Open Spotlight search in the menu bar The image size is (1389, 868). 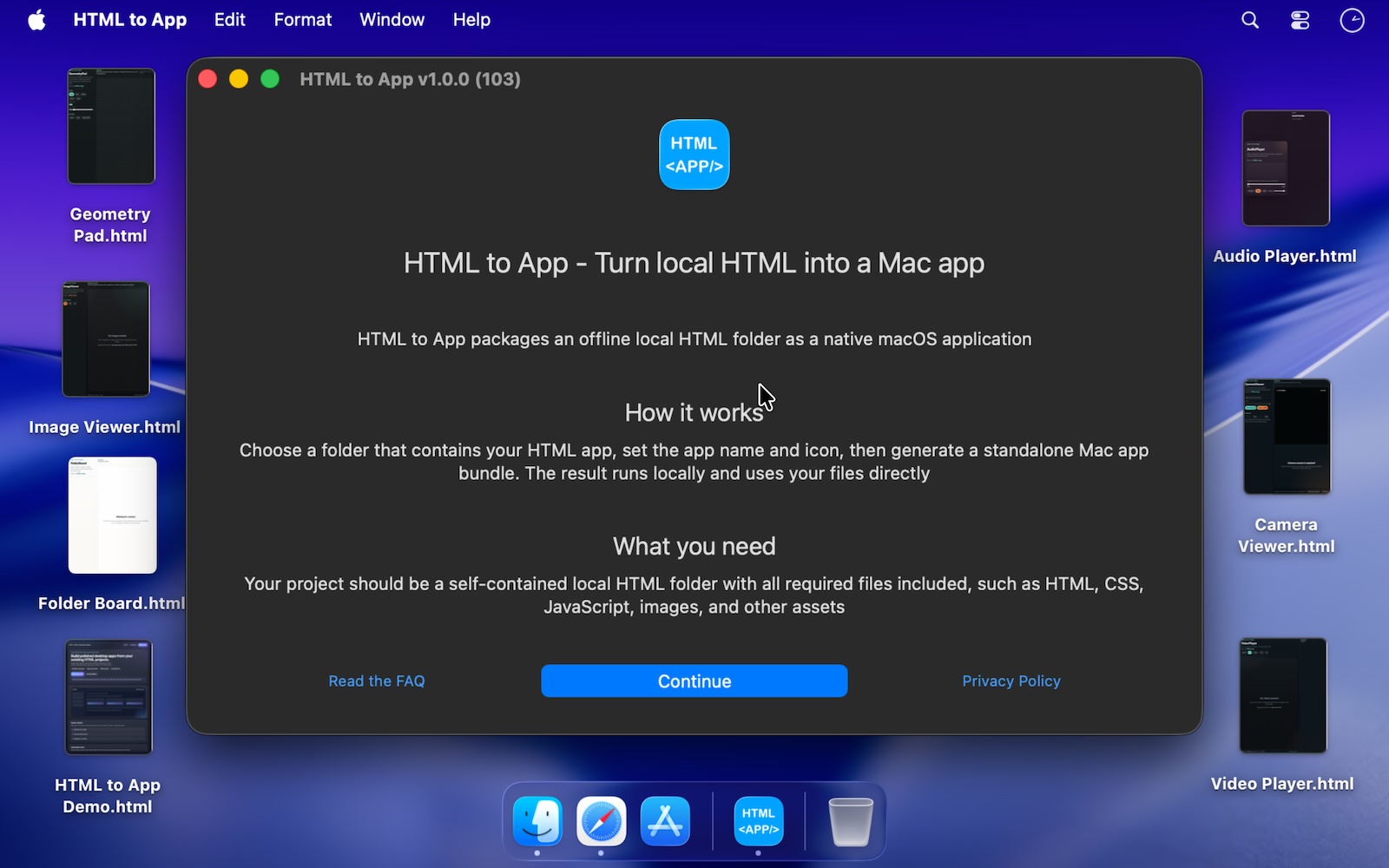click(x=1249, y=19)
